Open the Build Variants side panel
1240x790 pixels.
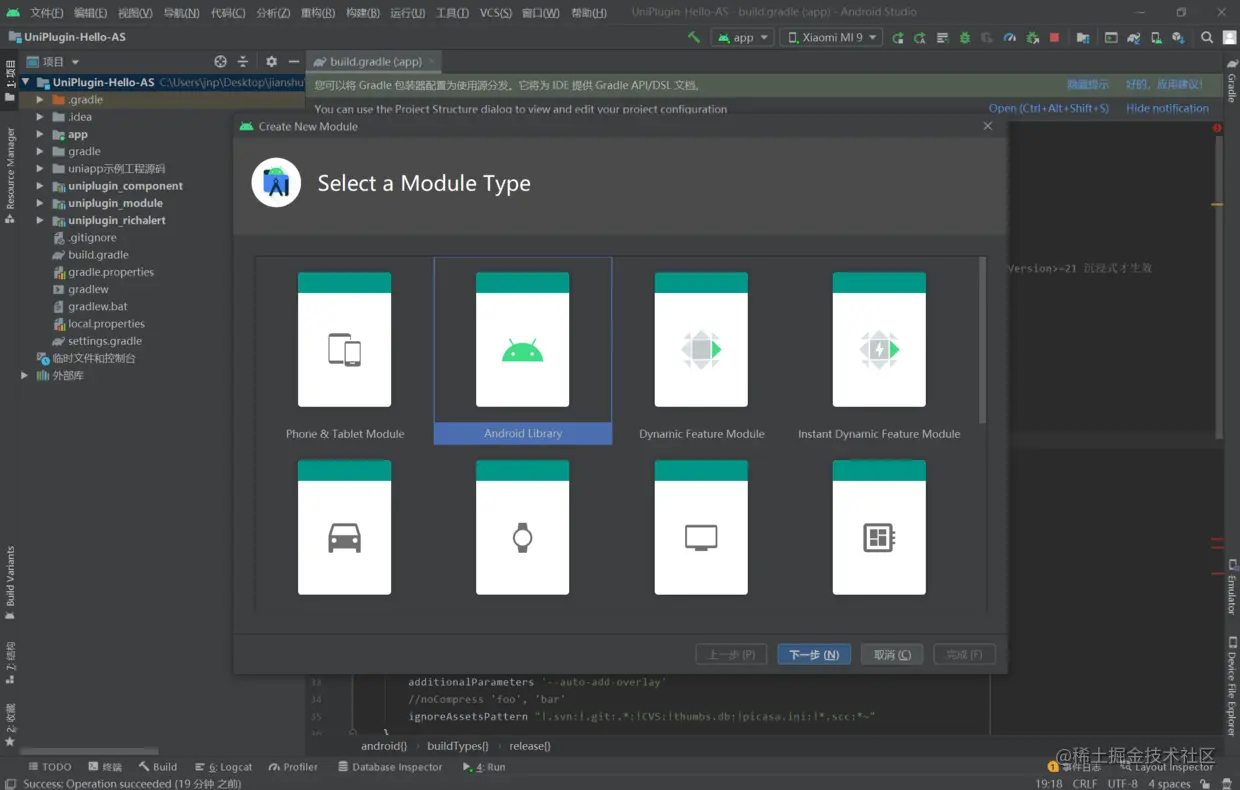pyautogui.click(x=10, y=582)
